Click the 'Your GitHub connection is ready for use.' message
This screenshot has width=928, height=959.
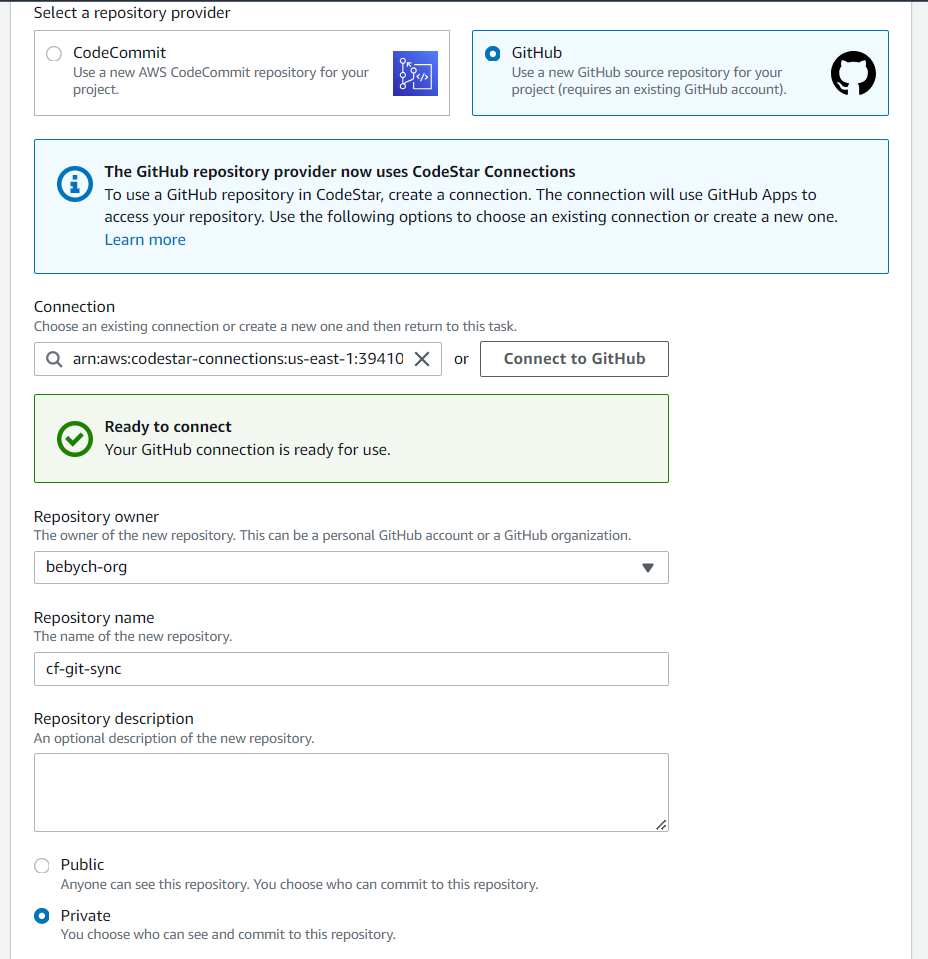click(x=247, y=450)
